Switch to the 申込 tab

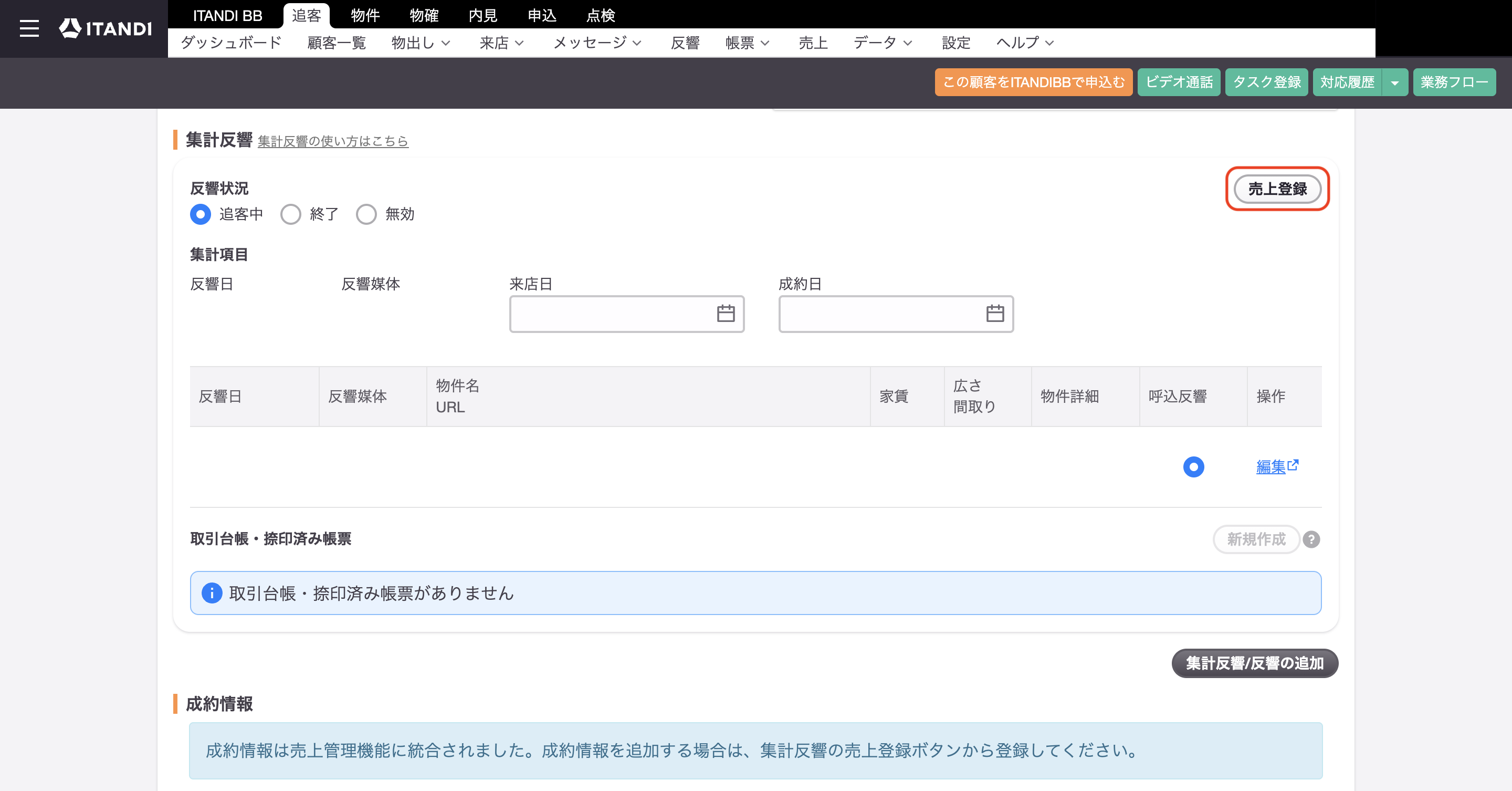point(542,15)
